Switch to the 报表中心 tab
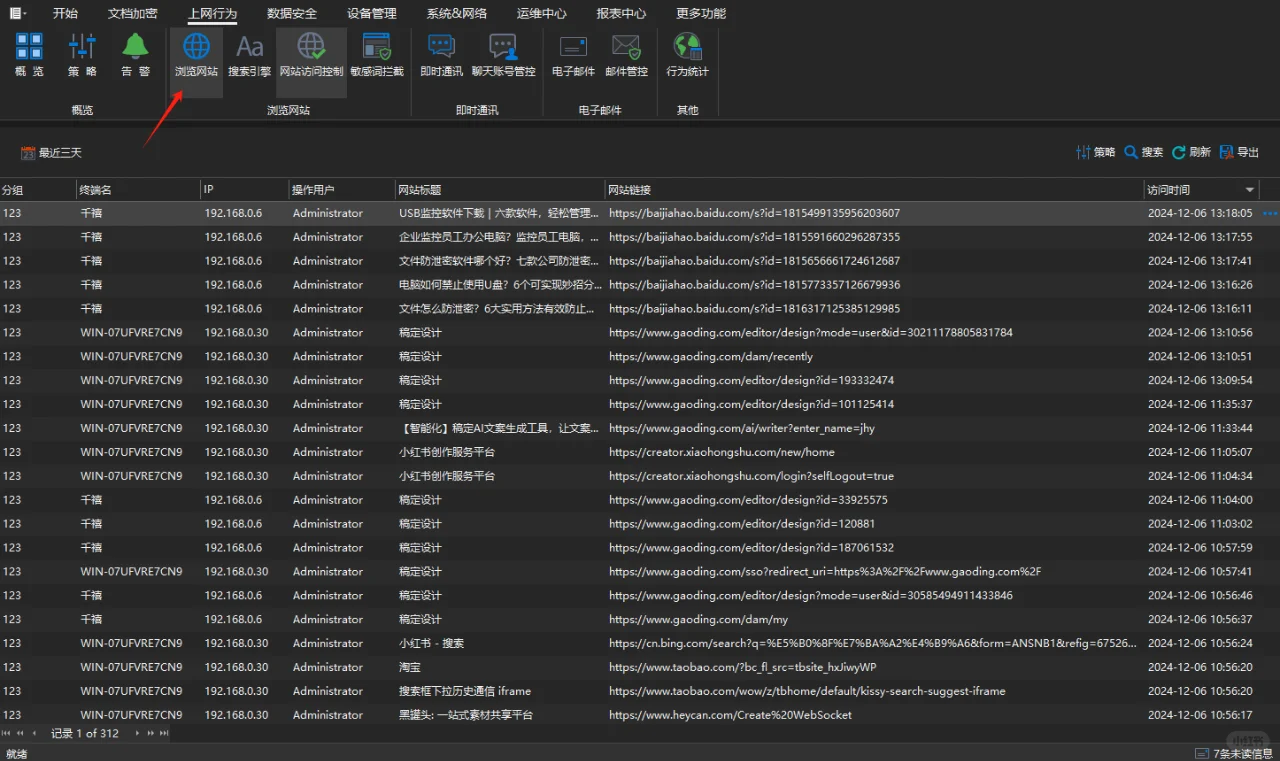Viewport: 1280px width, 761px height. point(621,13)
